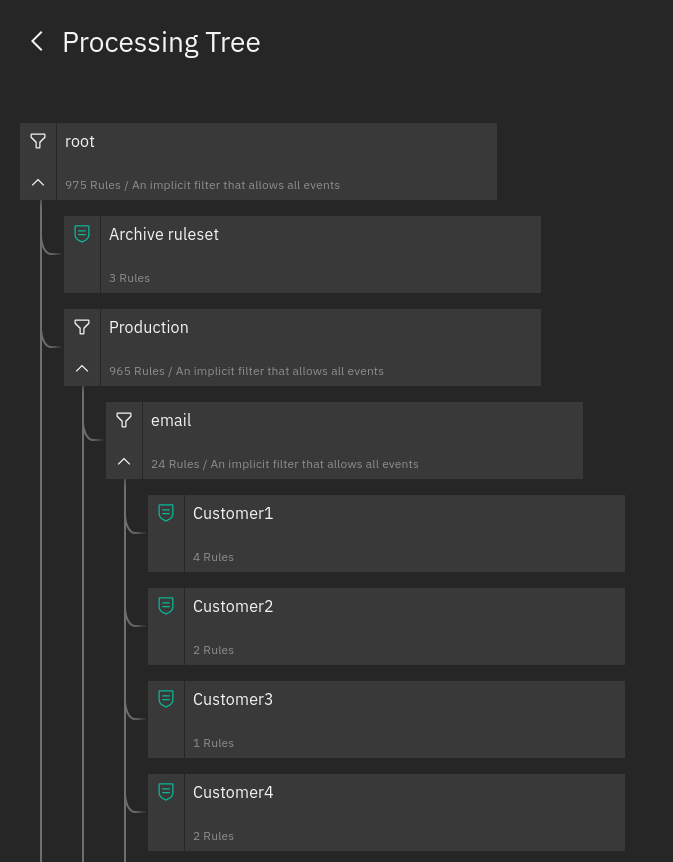673x862 pixels.
Task: Click the Customer4 ruleset icon
Action: (166, 791)
